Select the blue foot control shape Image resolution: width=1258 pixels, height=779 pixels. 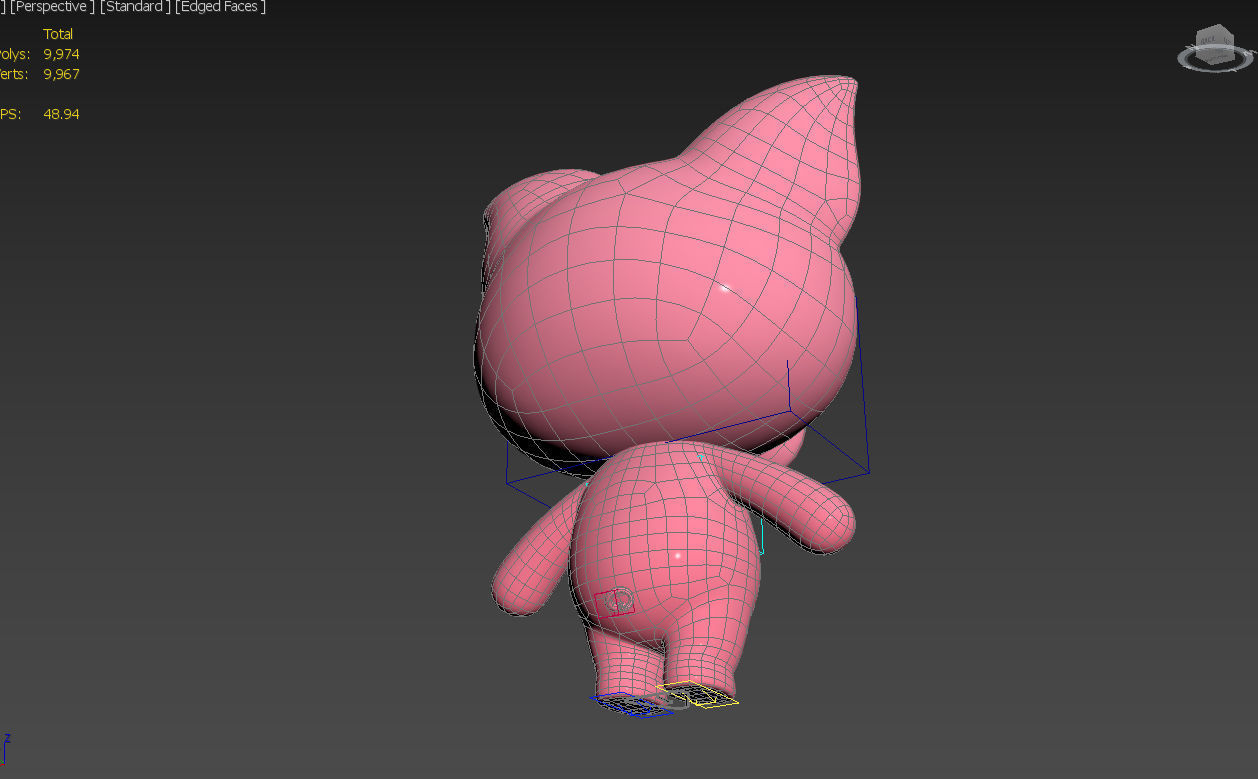click(x=630, y=704)
